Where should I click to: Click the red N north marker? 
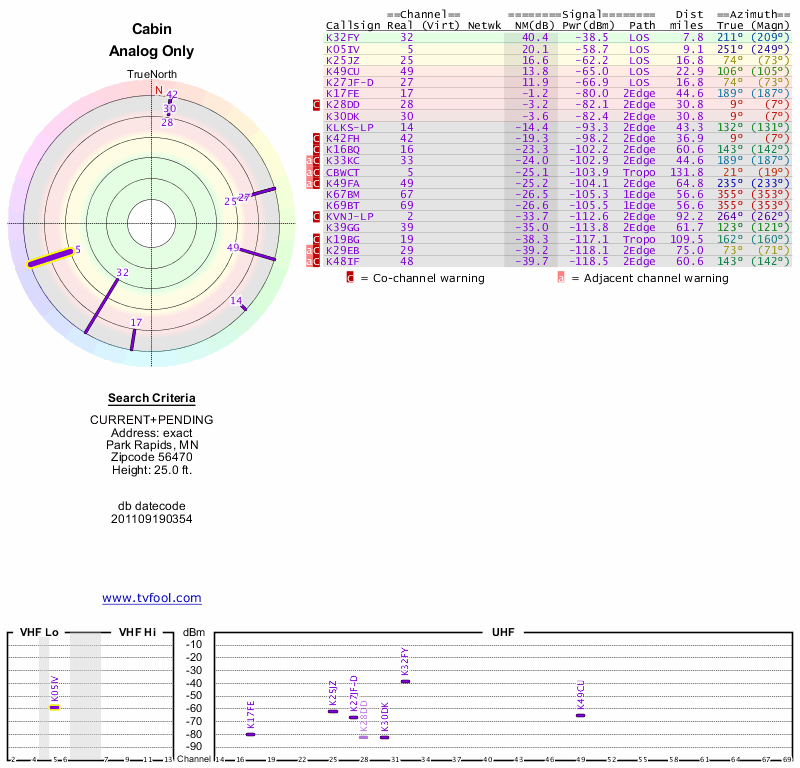click(158, 90)
